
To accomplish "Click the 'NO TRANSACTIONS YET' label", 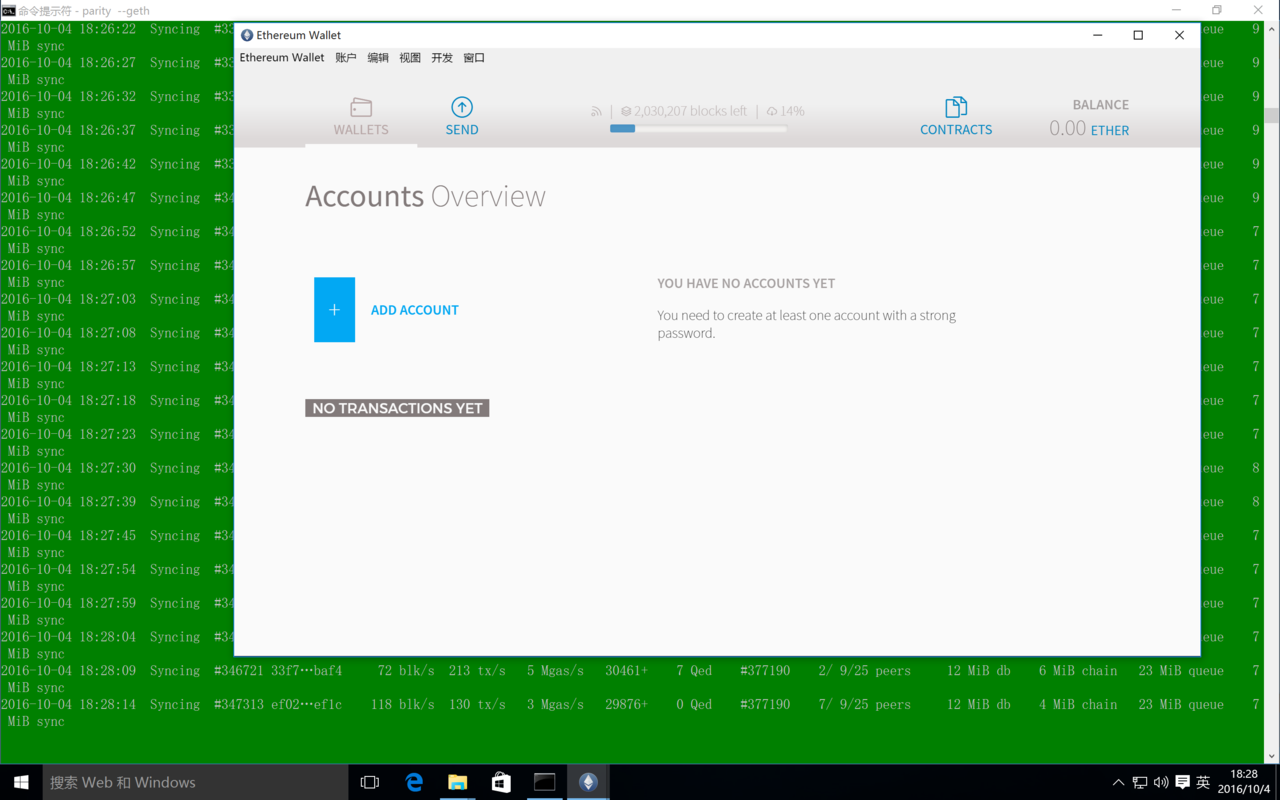I will click(397, 408).
